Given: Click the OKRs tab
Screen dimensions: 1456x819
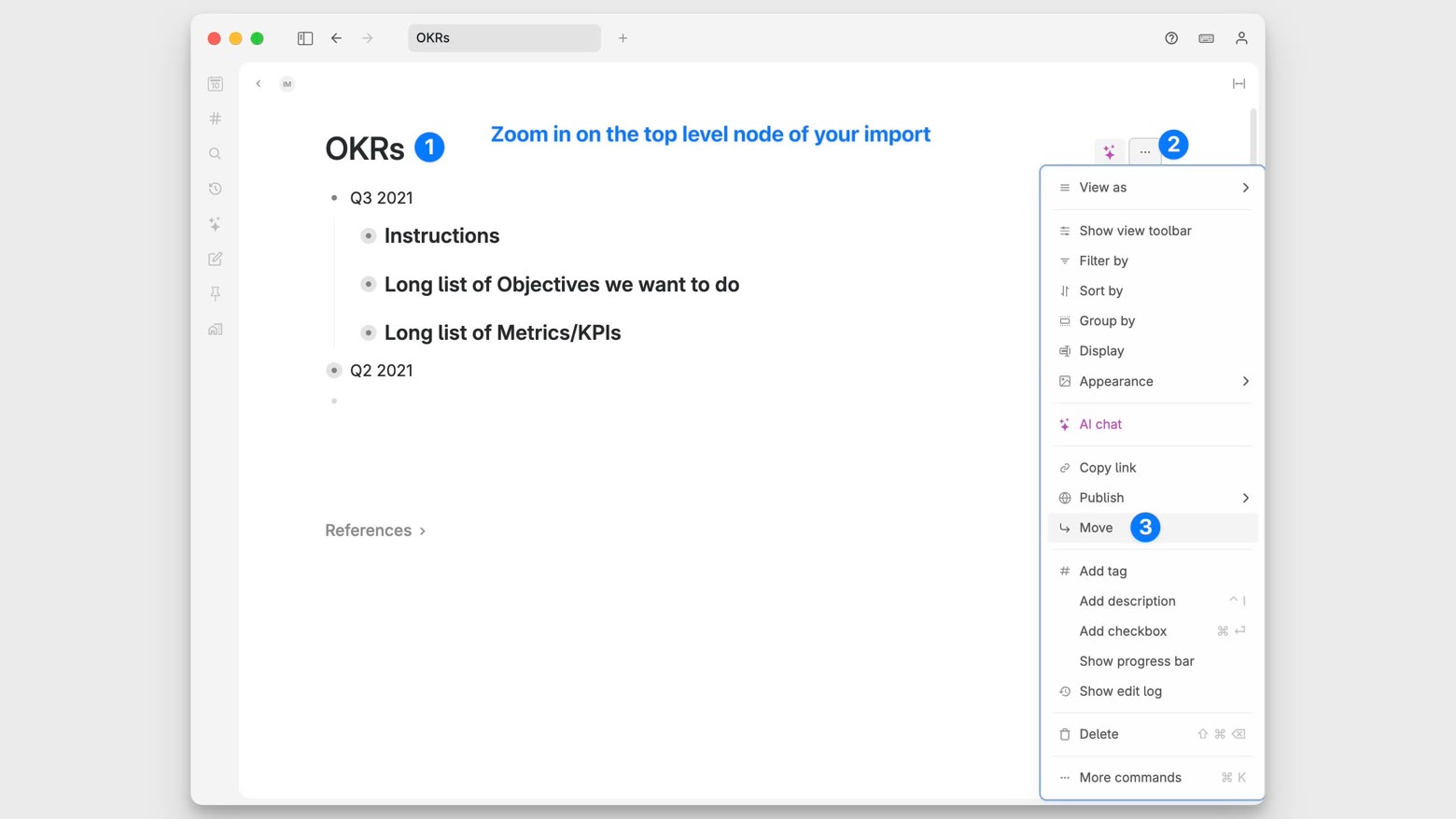Looking at the screenshot, I should [x=504, y=38].
